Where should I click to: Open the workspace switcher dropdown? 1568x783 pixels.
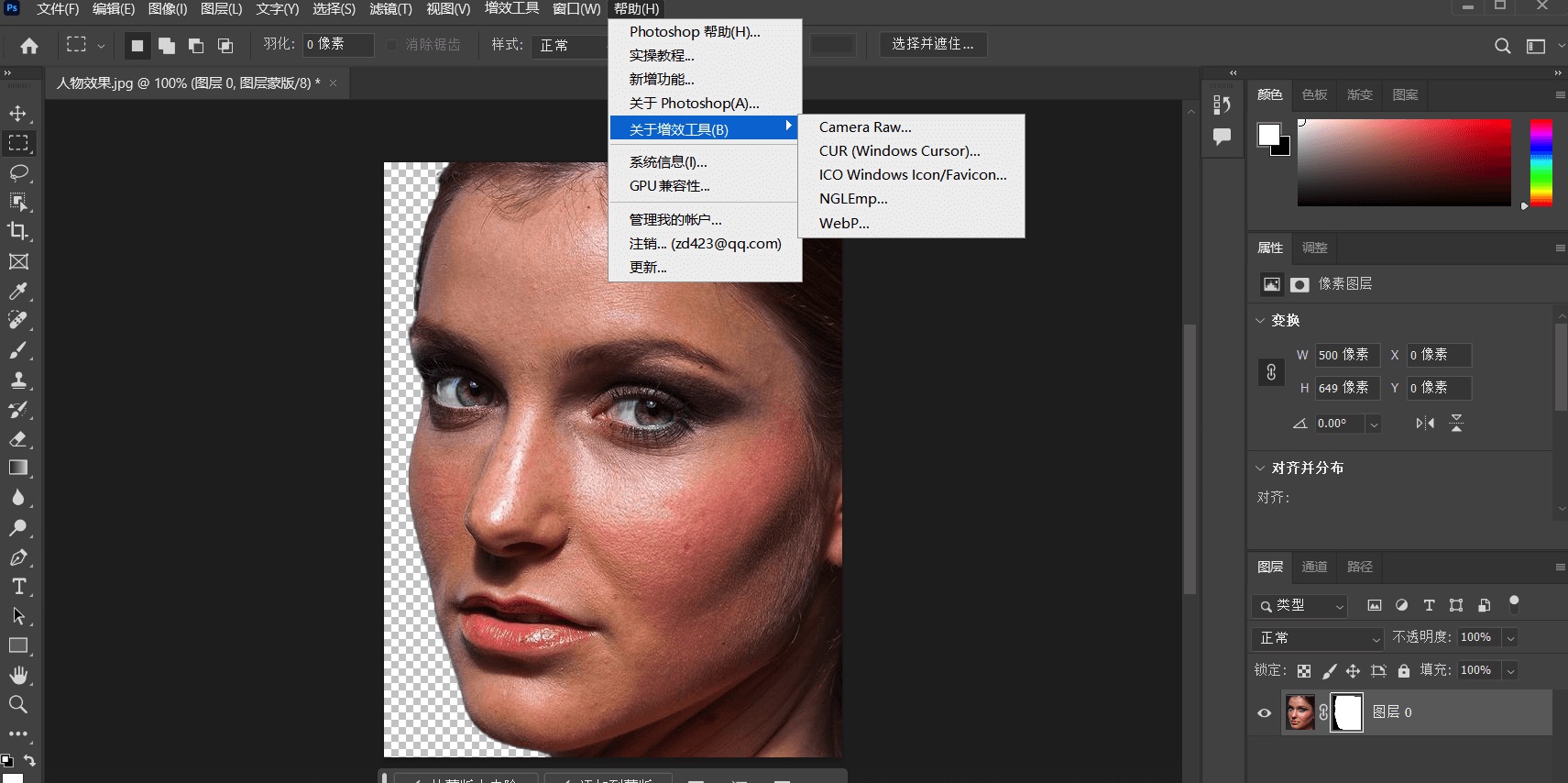(x=1543, y=45)
